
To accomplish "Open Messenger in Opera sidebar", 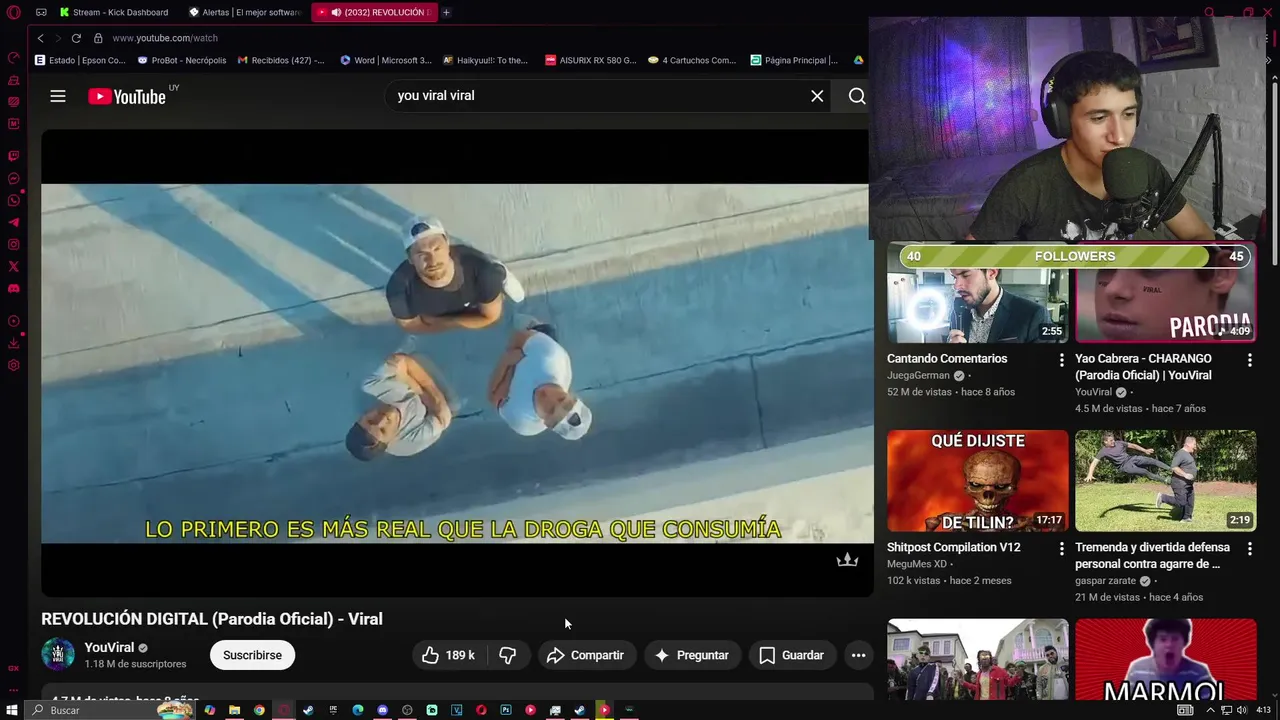I will click(13, 179).
